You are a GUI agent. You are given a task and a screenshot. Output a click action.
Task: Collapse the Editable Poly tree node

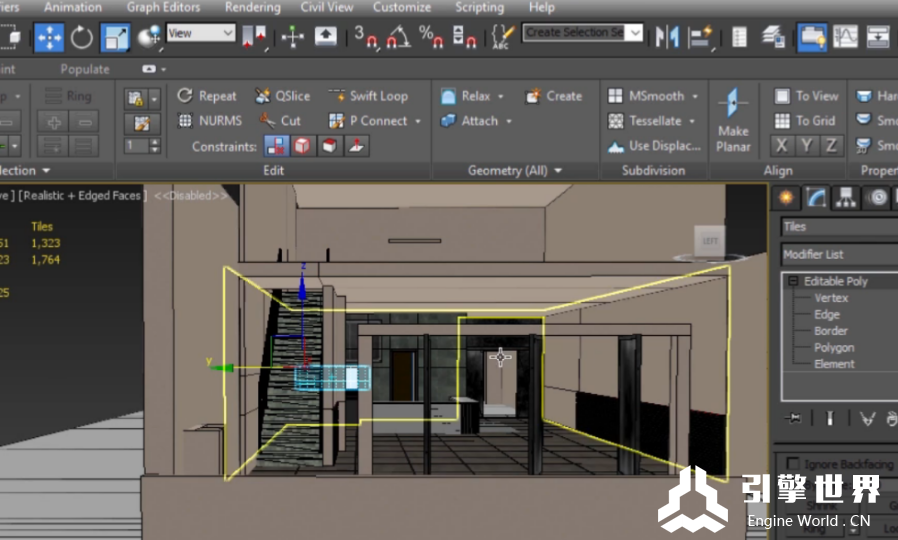[x=792, y=281]
